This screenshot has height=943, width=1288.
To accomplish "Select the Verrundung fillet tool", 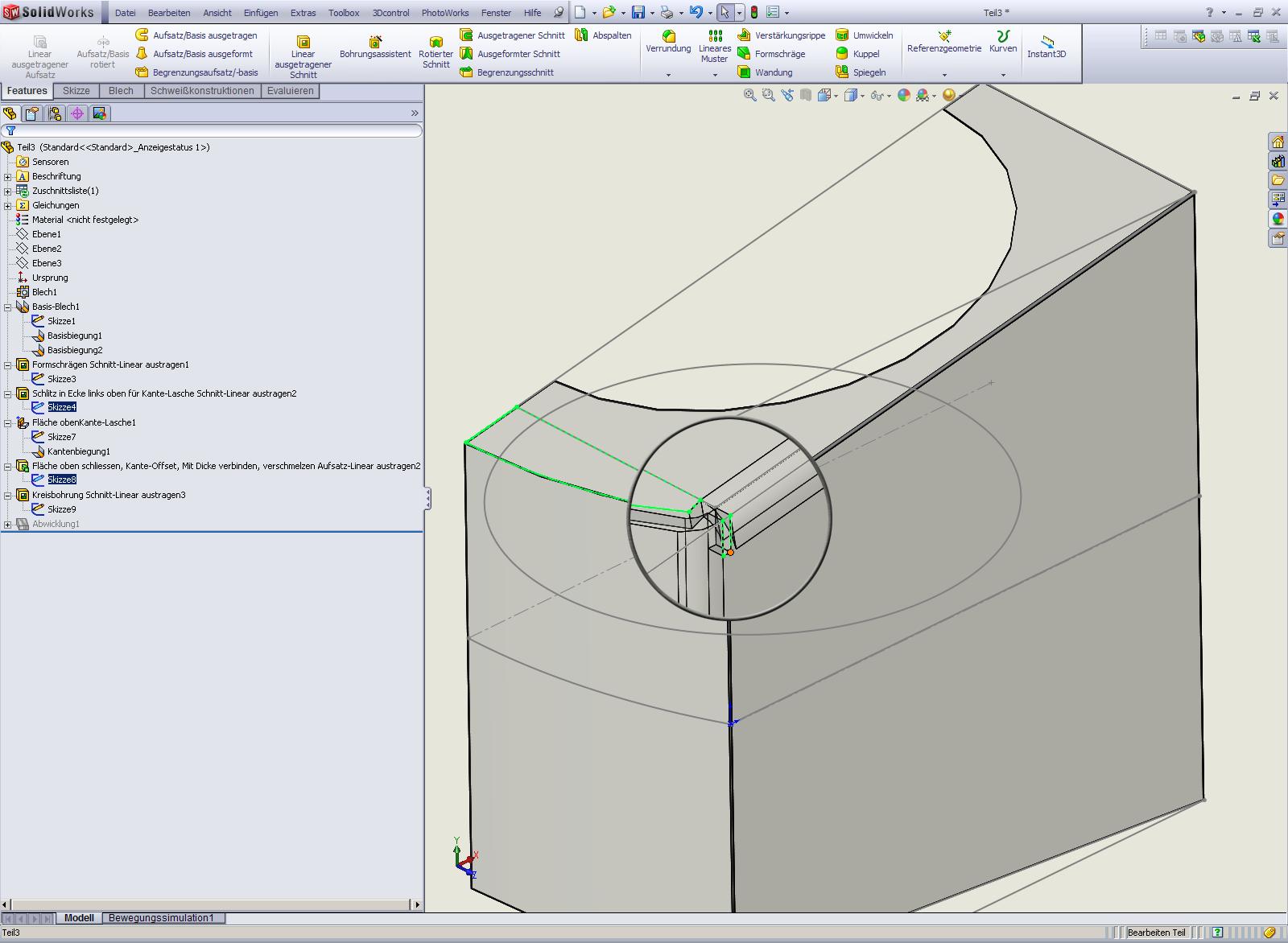I will tap(668, 36).
